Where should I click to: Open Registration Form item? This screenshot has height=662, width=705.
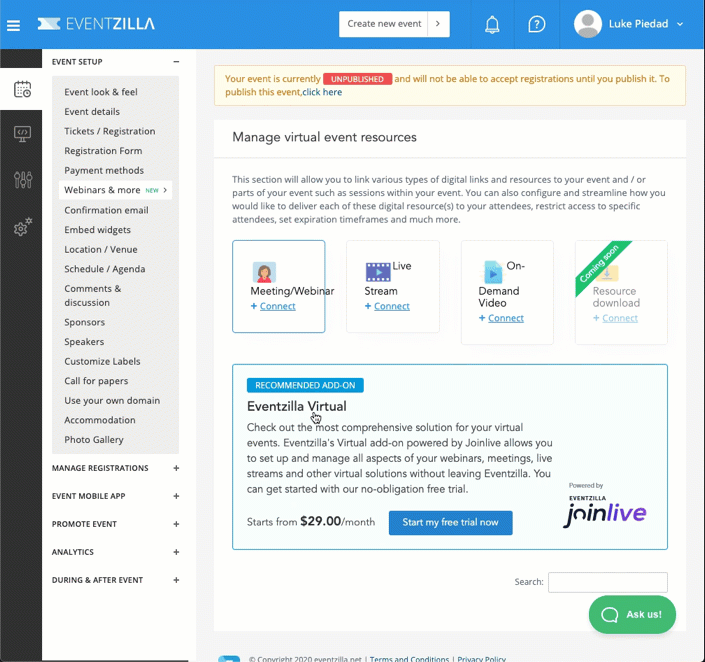click(103, 151)
